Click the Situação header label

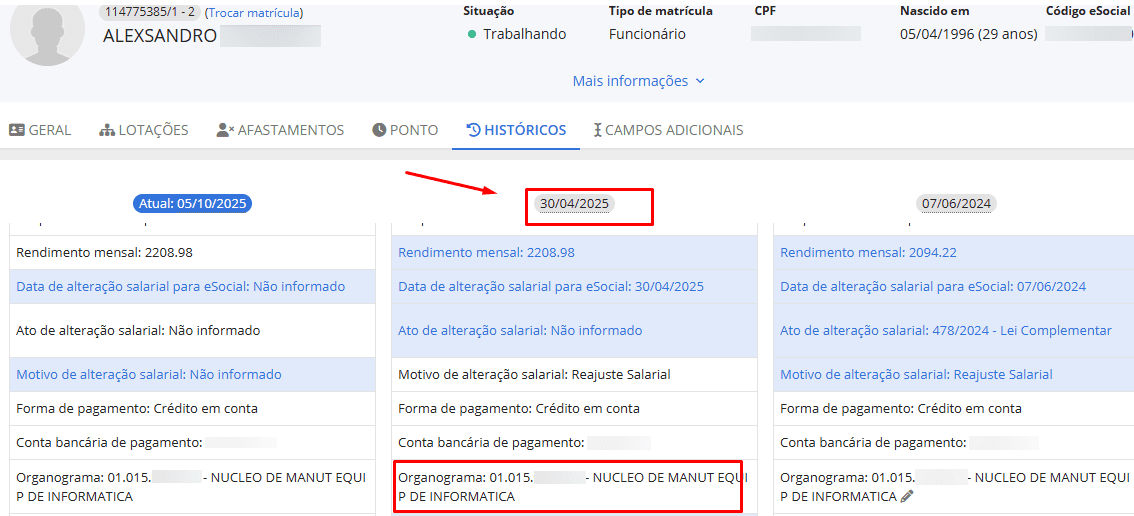coord(488,11)
